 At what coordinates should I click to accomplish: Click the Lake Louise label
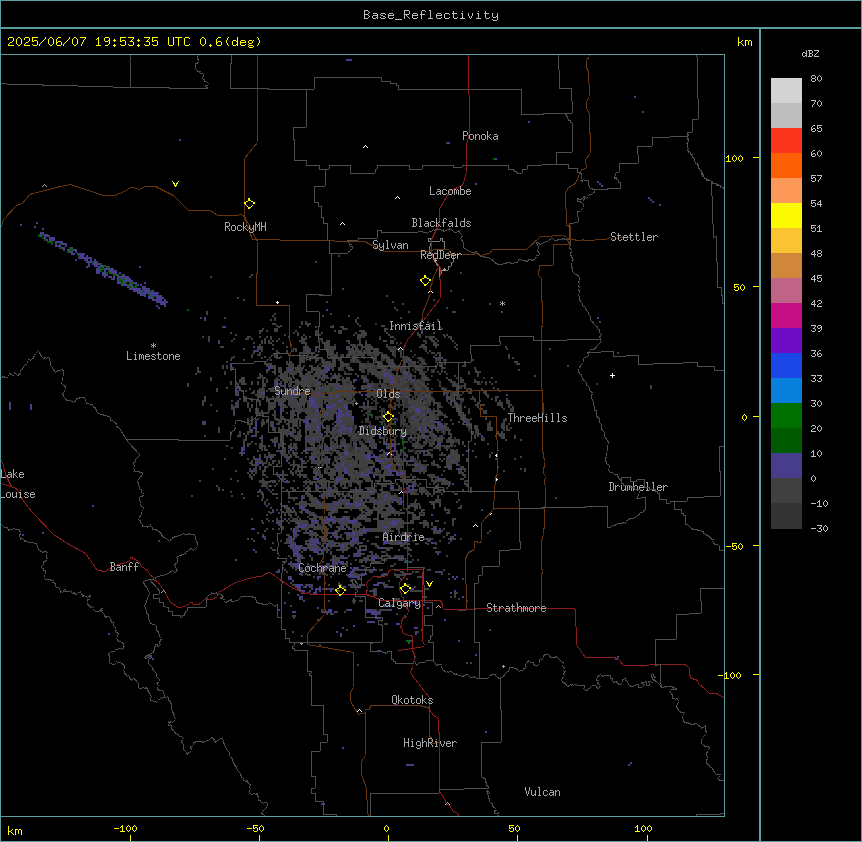pyautogui.click(x=18, y=484)
